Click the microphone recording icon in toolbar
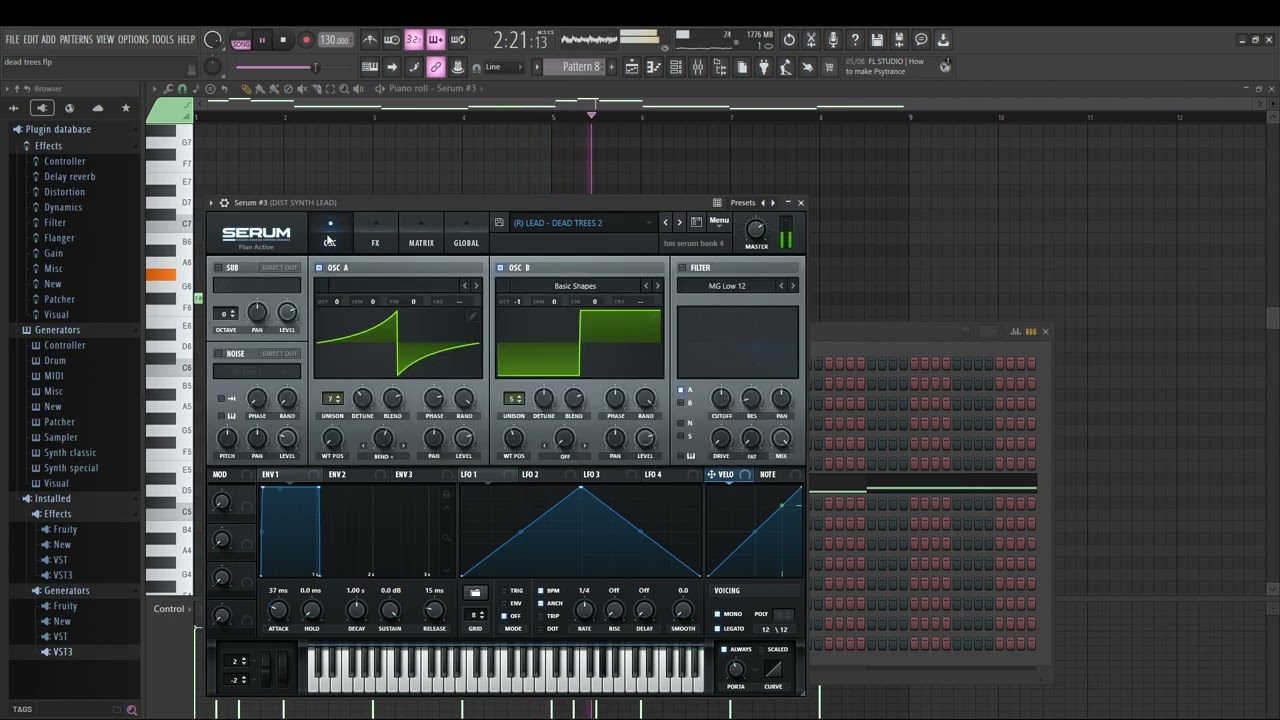The height and width of the screenshot is (720, 1280). [833, 40]
